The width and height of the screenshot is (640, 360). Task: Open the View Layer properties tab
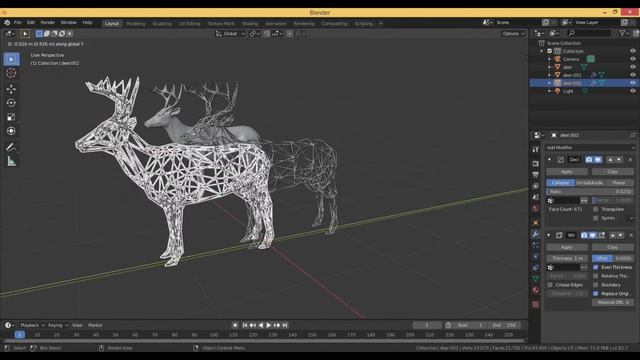[536, 186]
